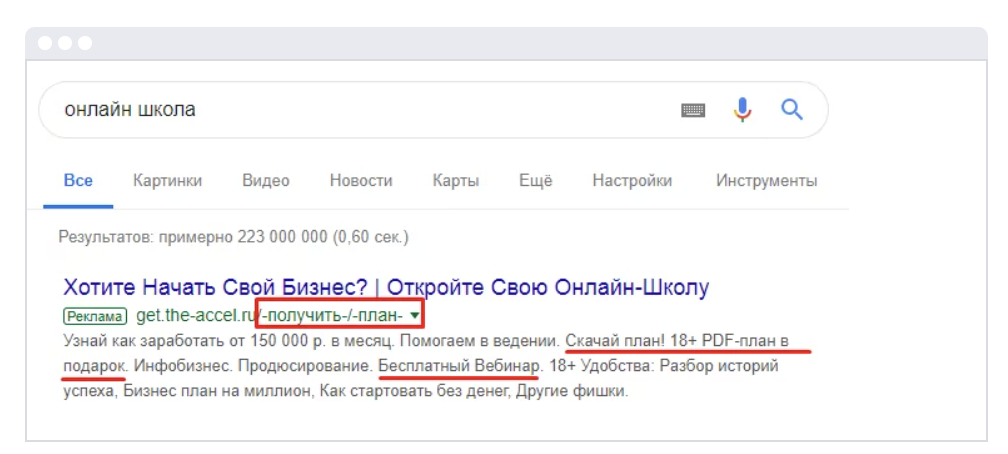
Task: Click the text 'Другие фишки'
Action: click(x=572, y=391)
